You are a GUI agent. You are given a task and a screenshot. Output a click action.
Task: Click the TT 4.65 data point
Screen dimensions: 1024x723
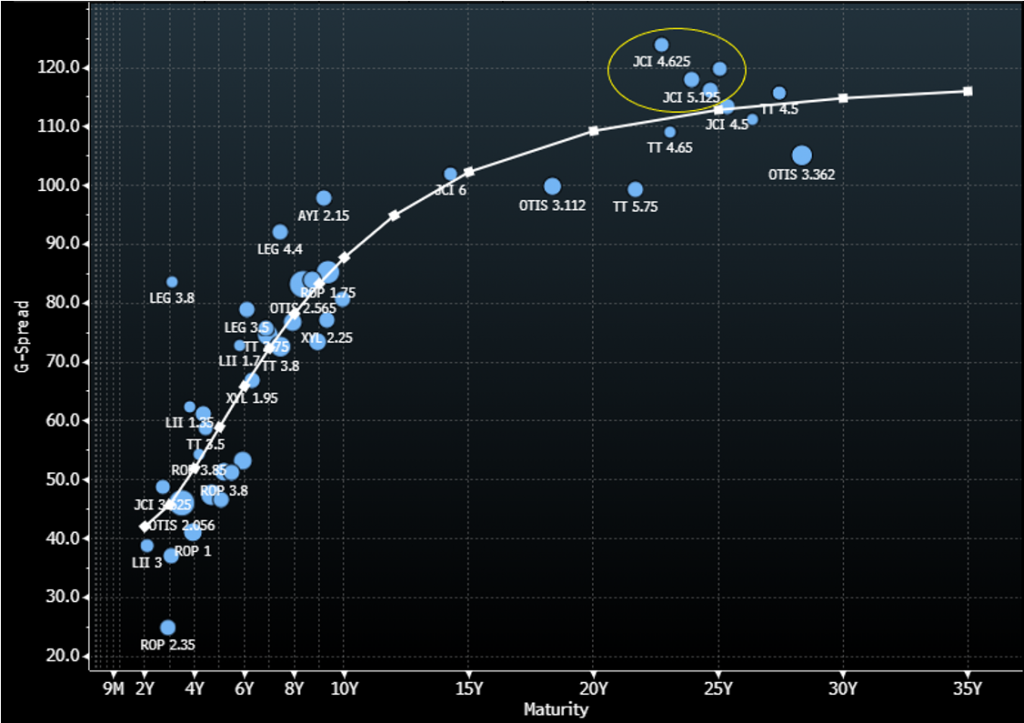pos(670,132)
